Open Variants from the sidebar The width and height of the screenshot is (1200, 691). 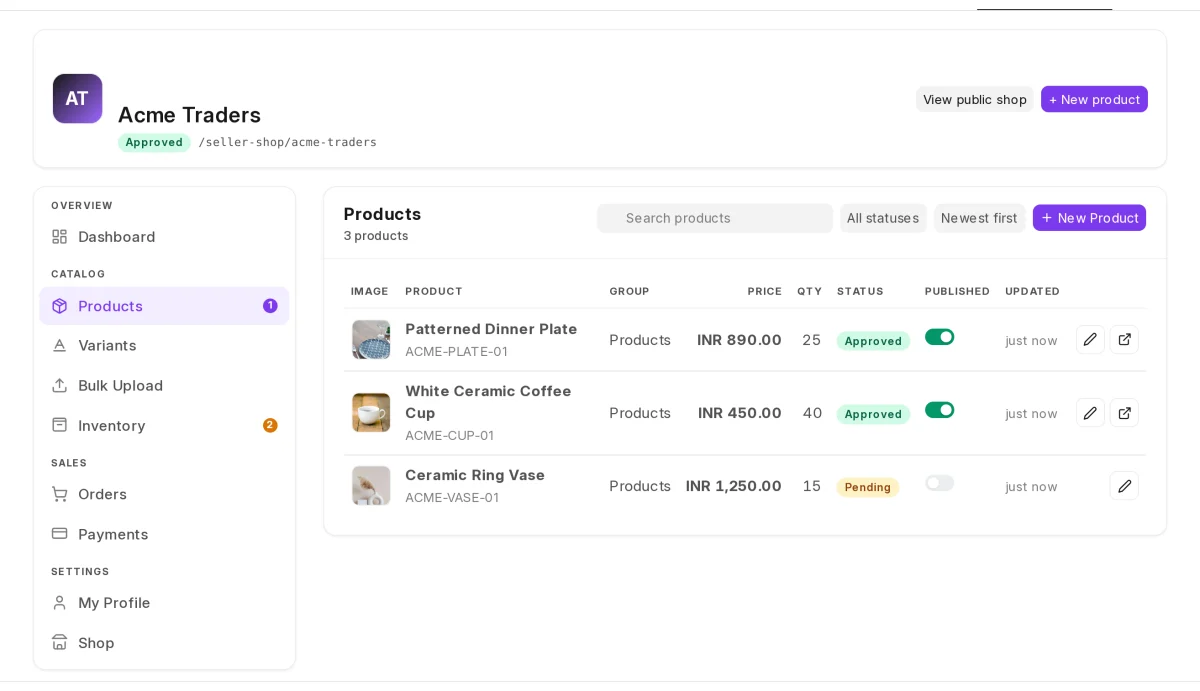click(164, 345)
